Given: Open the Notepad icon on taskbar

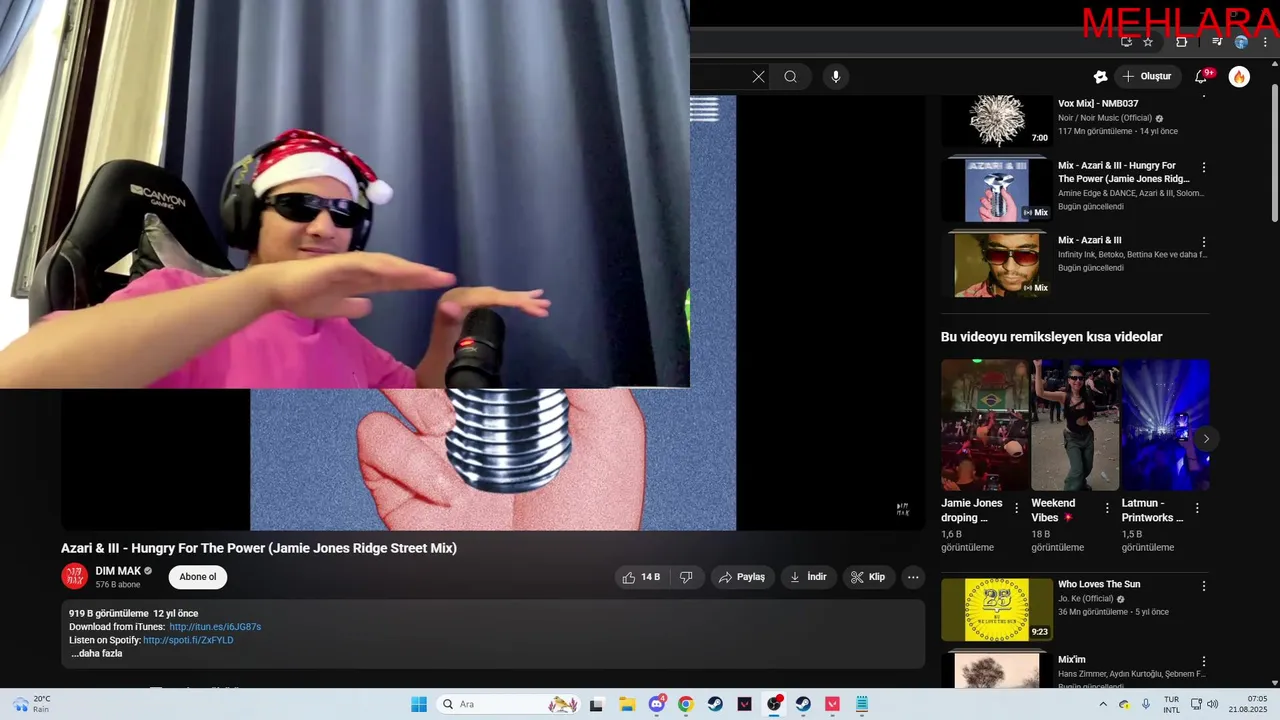Looking at the screenshot, I should tap(862, 704).
